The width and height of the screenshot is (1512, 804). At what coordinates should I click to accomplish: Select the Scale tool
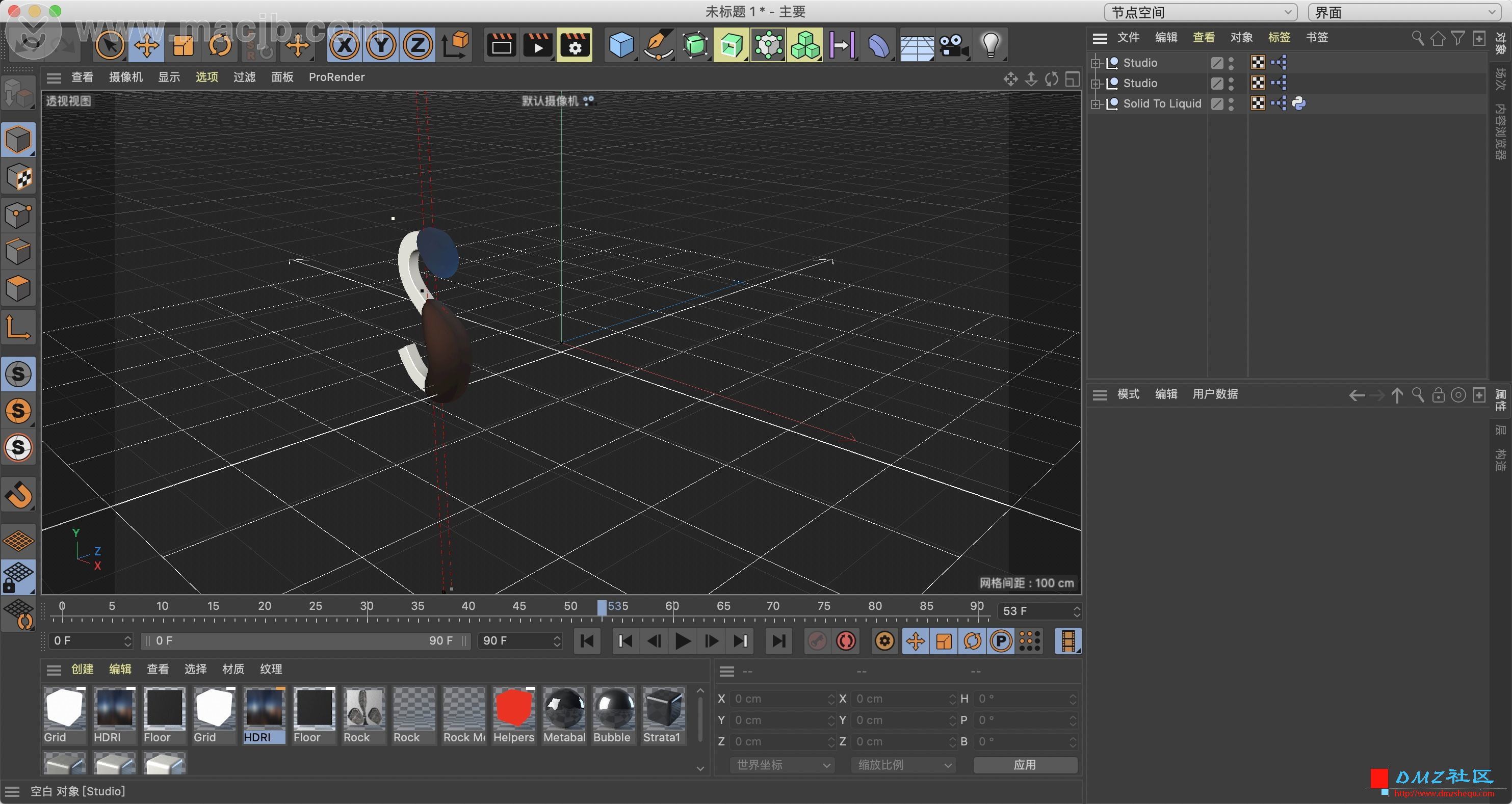coord(183,45)
